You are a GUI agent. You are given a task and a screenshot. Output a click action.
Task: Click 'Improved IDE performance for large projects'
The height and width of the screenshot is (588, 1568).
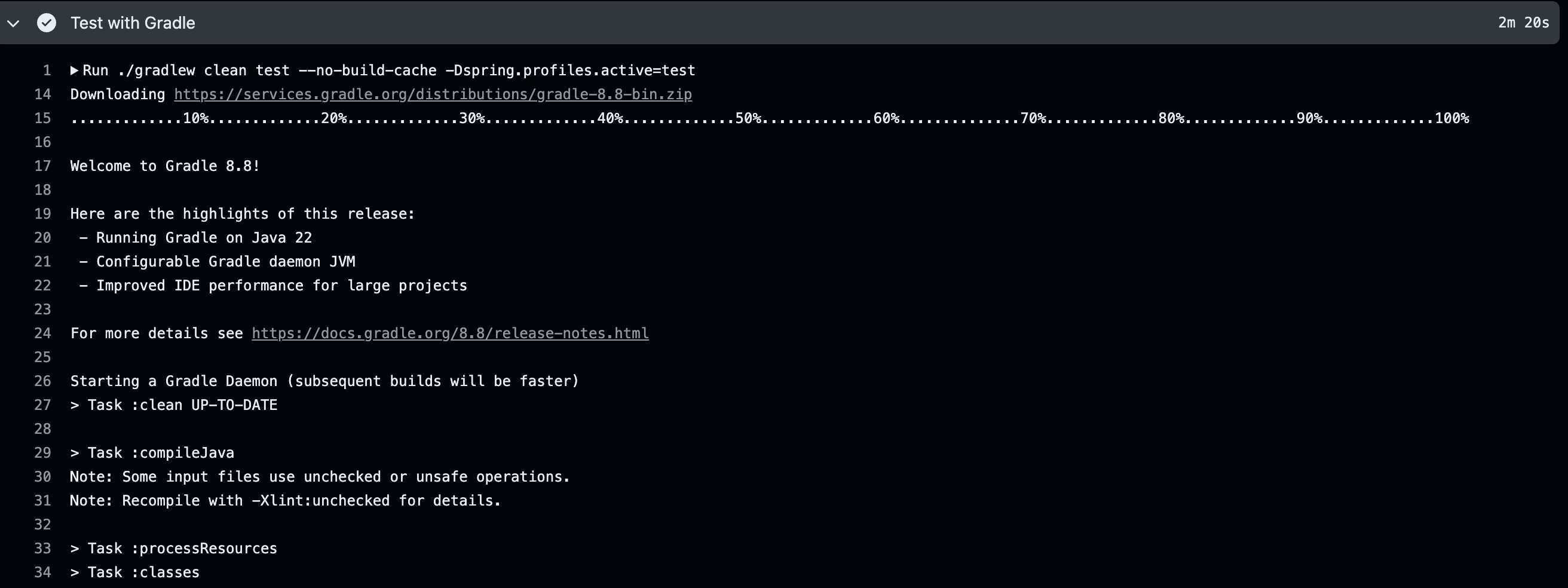point(272,286)
